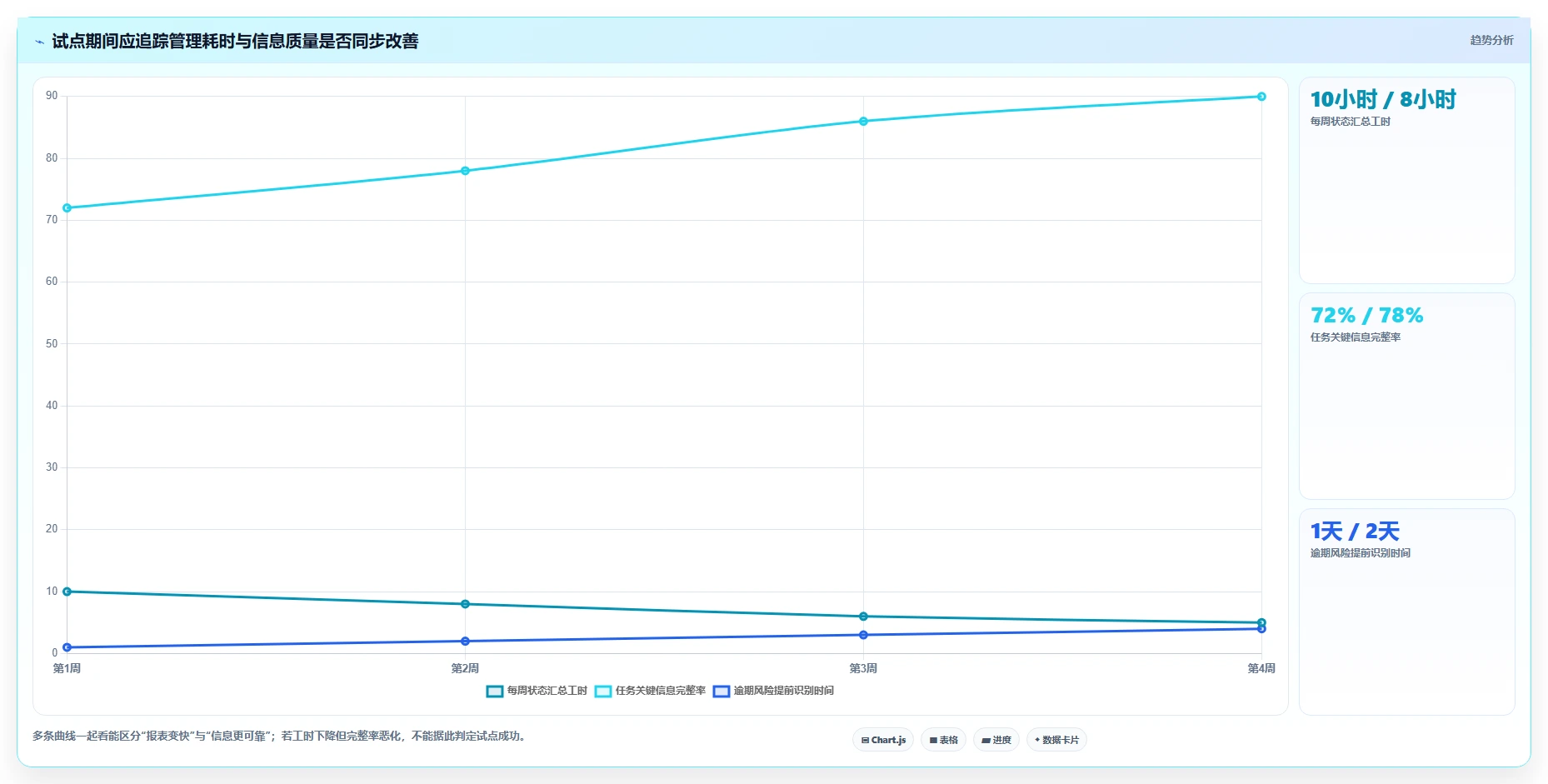Click the trend icon beside the header title
This screenshot has height=784, width=1548.
pos(39,42)
